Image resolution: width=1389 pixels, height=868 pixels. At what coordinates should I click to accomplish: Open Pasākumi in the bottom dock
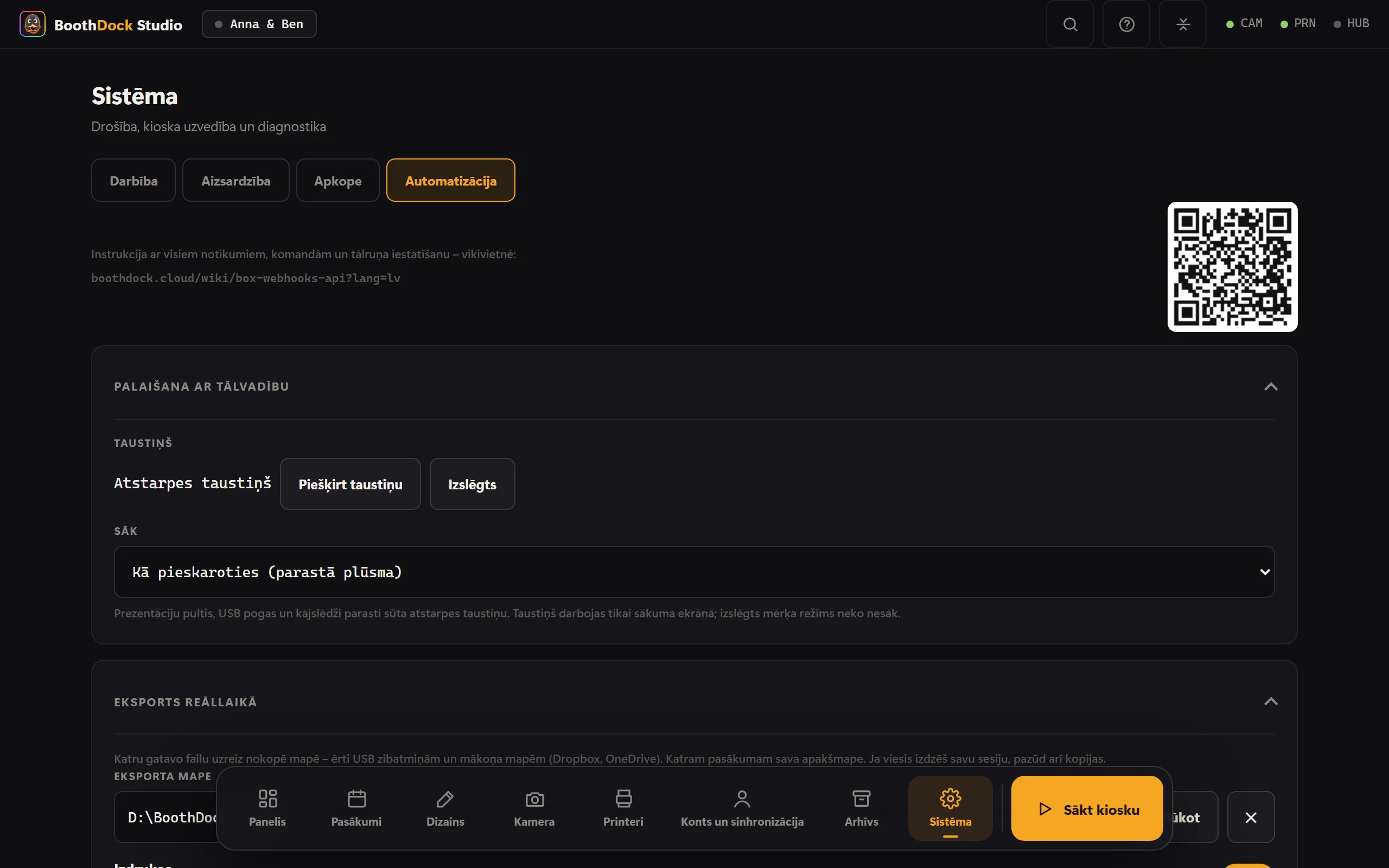pyautogui.click(x=356, y=808)
